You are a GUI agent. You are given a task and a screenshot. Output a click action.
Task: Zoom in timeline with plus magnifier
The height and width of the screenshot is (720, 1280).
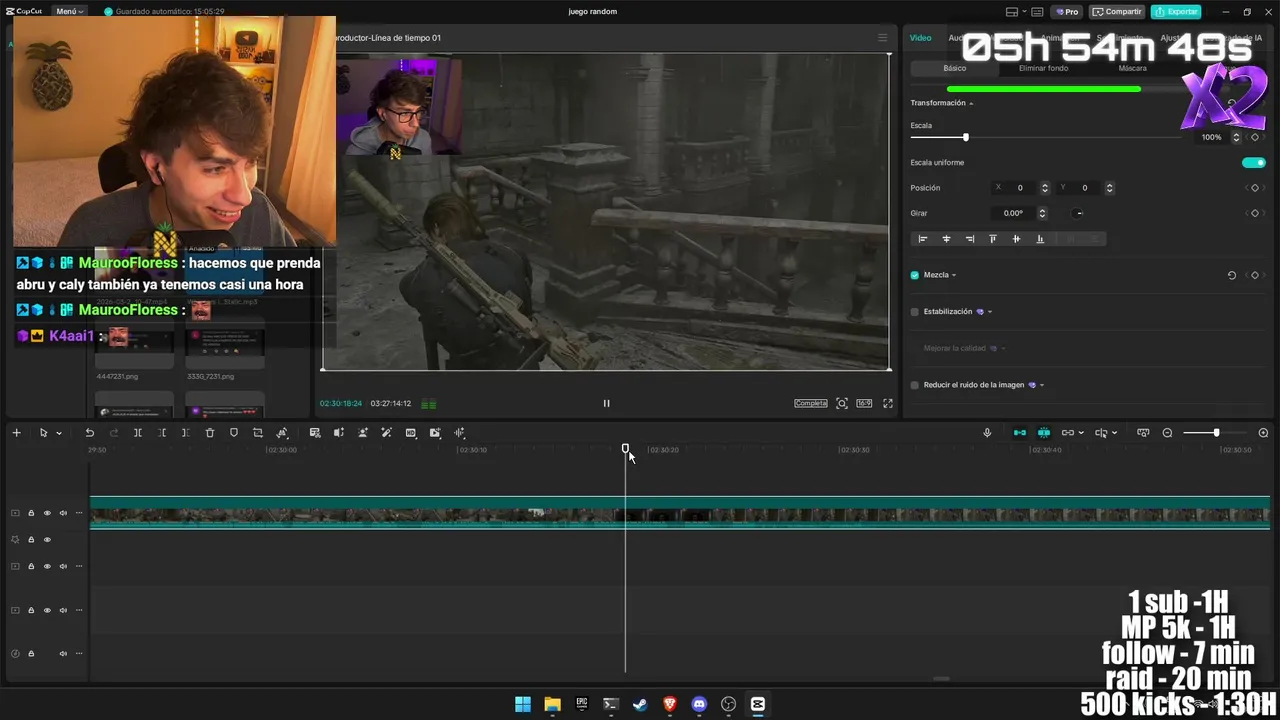(1263, 433)
